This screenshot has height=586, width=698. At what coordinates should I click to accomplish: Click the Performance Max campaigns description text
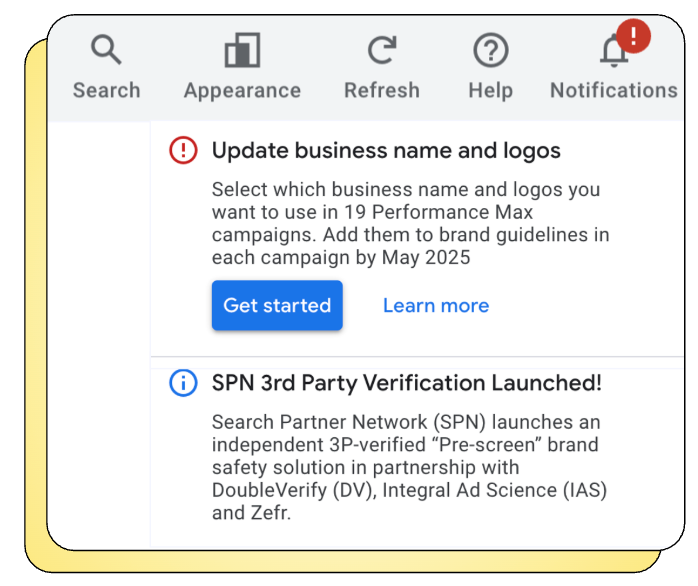pyautogui.click(x=410, y=223)
